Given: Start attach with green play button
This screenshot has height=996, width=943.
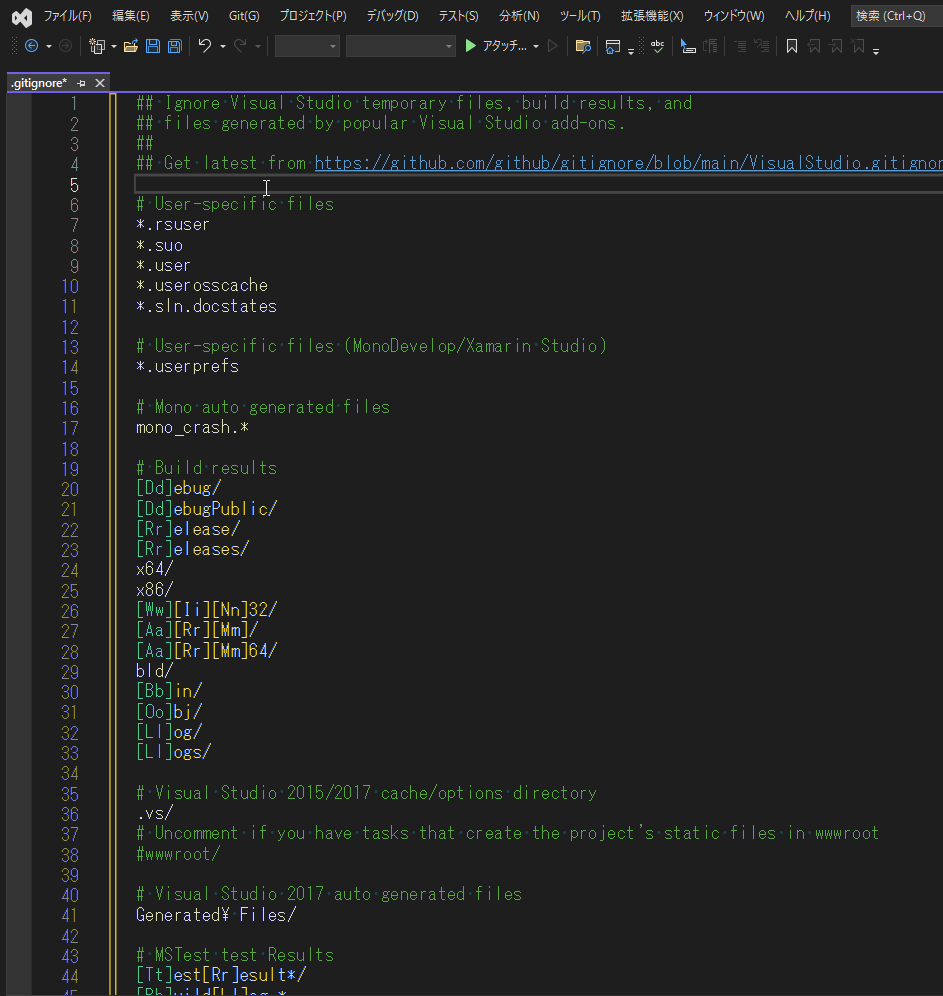Looking at the screenshot, I should coord(471,46).
